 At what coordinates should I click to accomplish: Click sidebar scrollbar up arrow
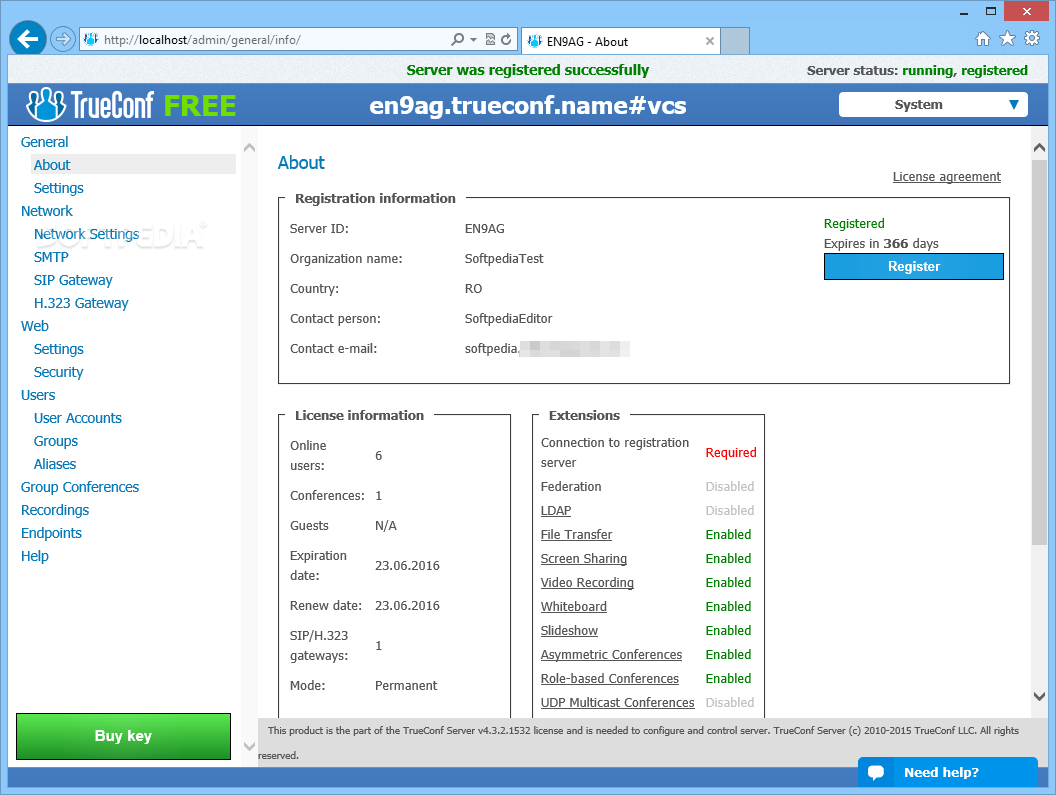coord(249,147)
